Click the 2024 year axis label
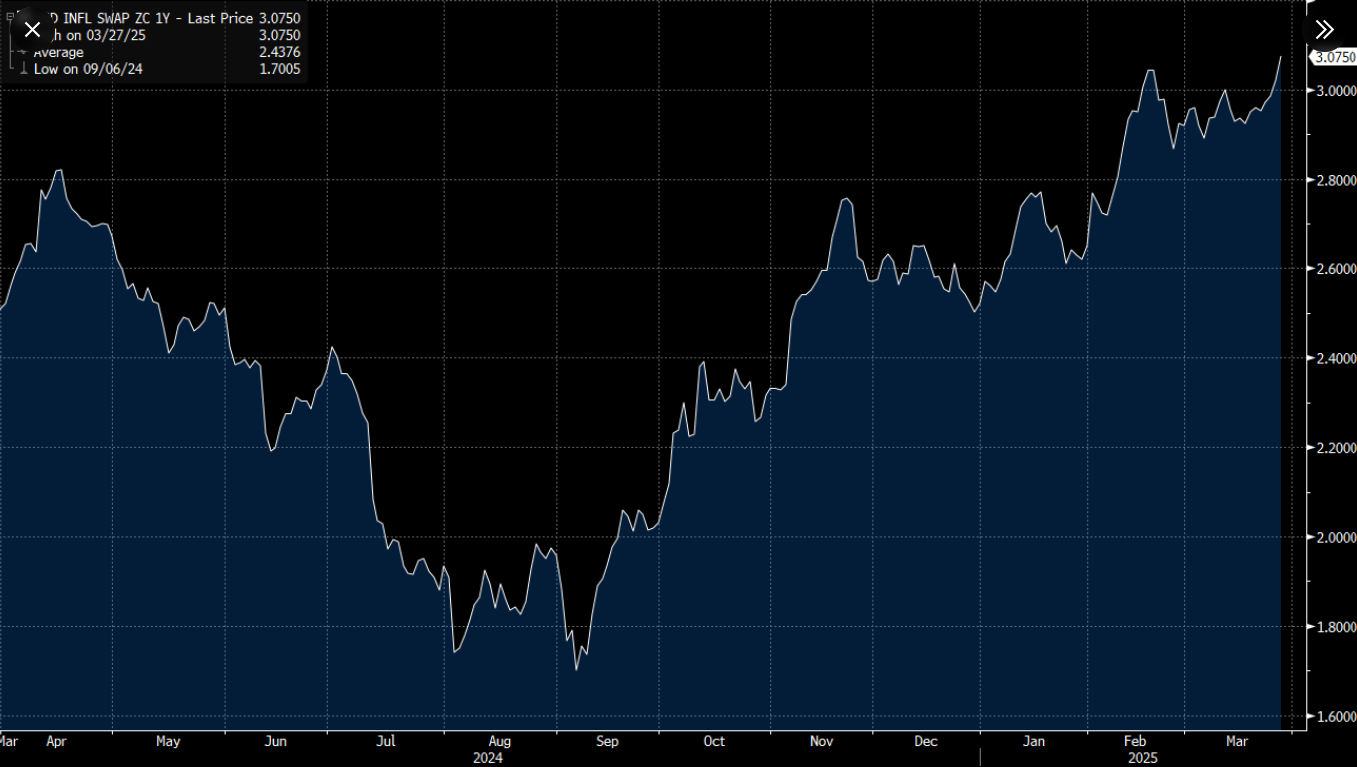Screen dimensions: 1357x767 click(x=487, y=758)
